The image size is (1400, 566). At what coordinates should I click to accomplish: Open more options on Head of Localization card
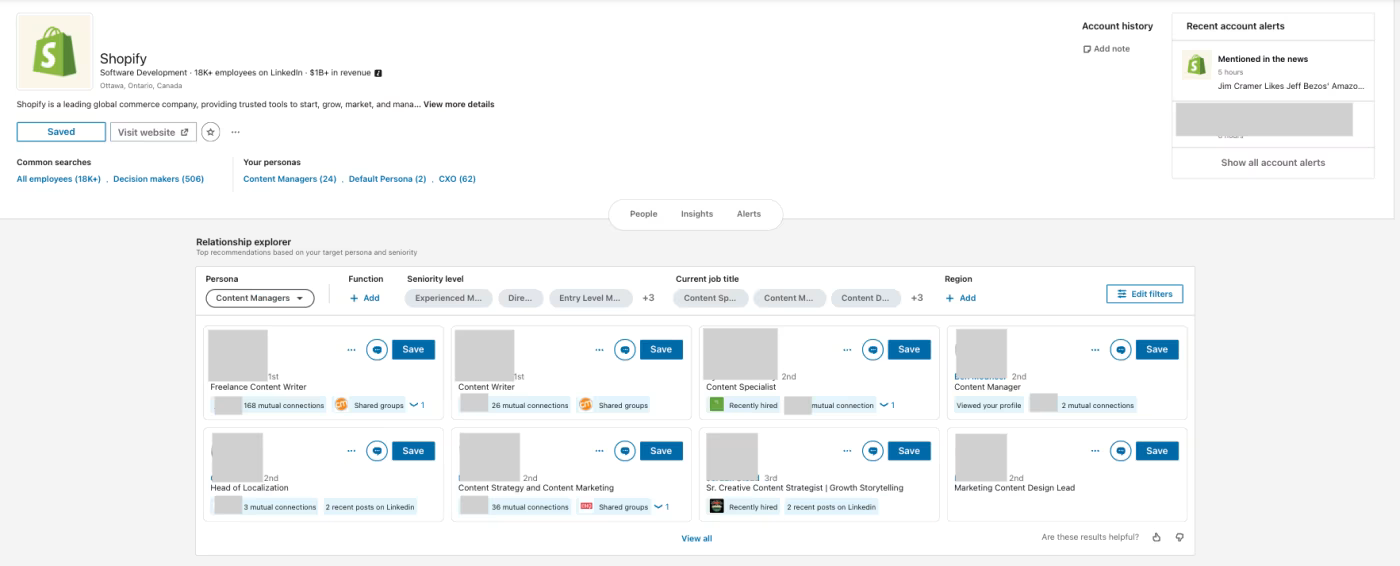351,451
